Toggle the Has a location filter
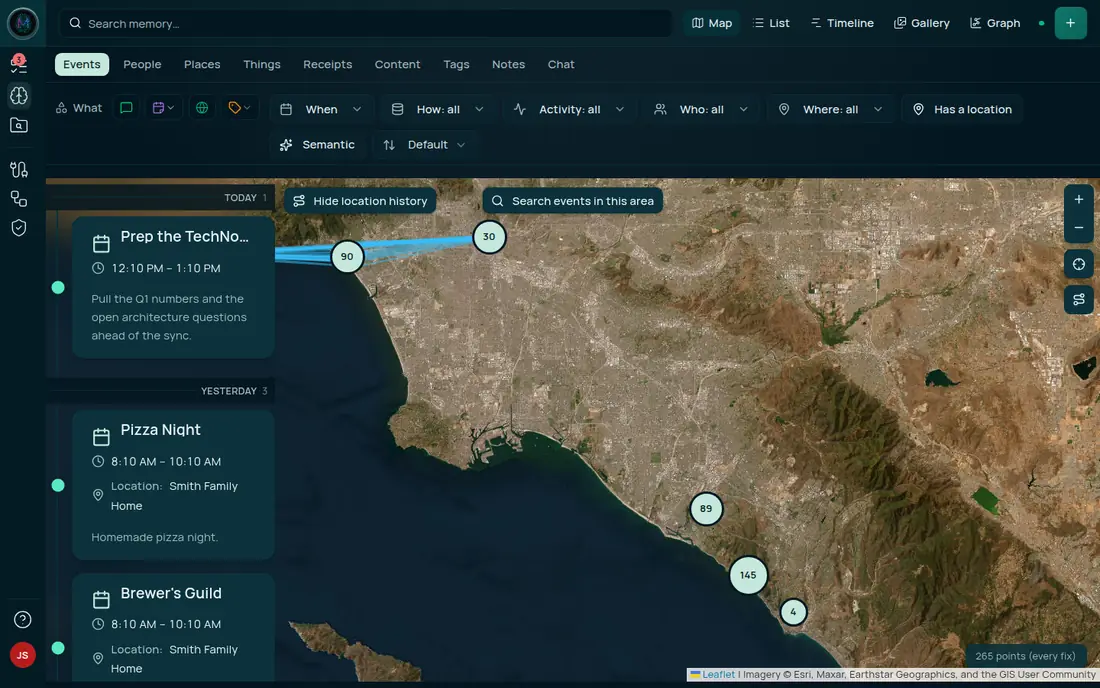Screen dimensions: 1100x688 (962, 109)
